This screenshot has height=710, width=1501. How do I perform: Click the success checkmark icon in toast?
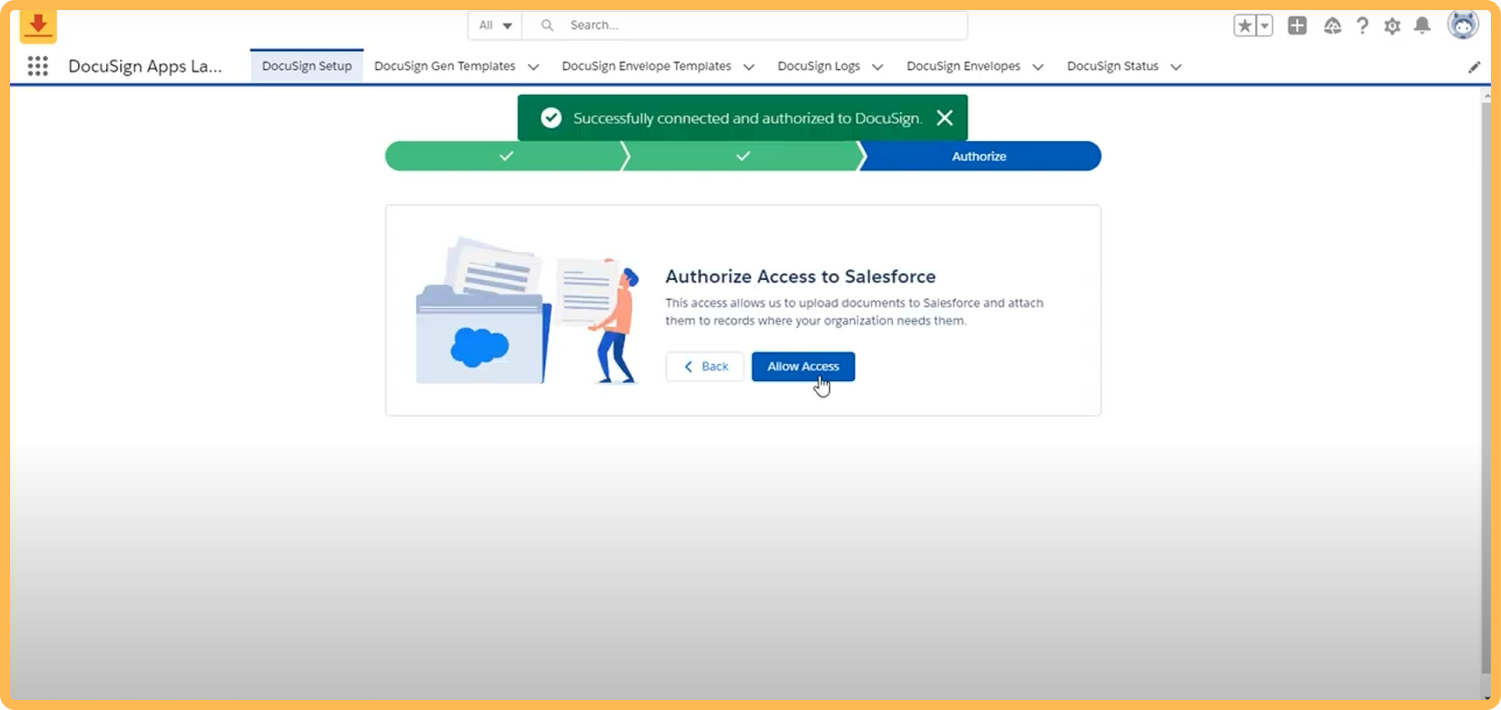point(551,118)
